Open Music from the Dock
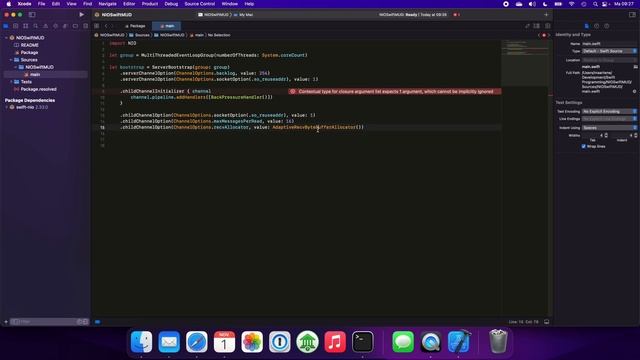 (x=335, y=342)
